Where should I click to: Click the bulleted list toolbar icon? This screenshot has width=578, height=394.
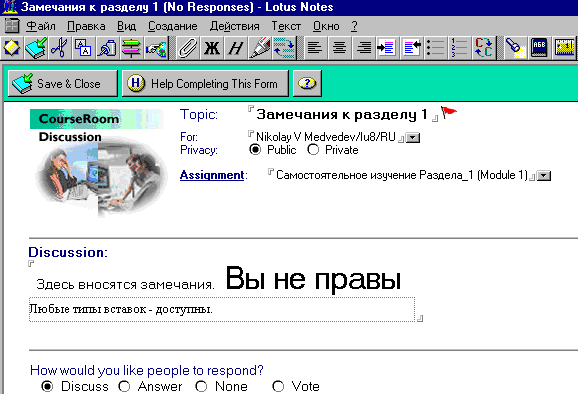(435, 48)
